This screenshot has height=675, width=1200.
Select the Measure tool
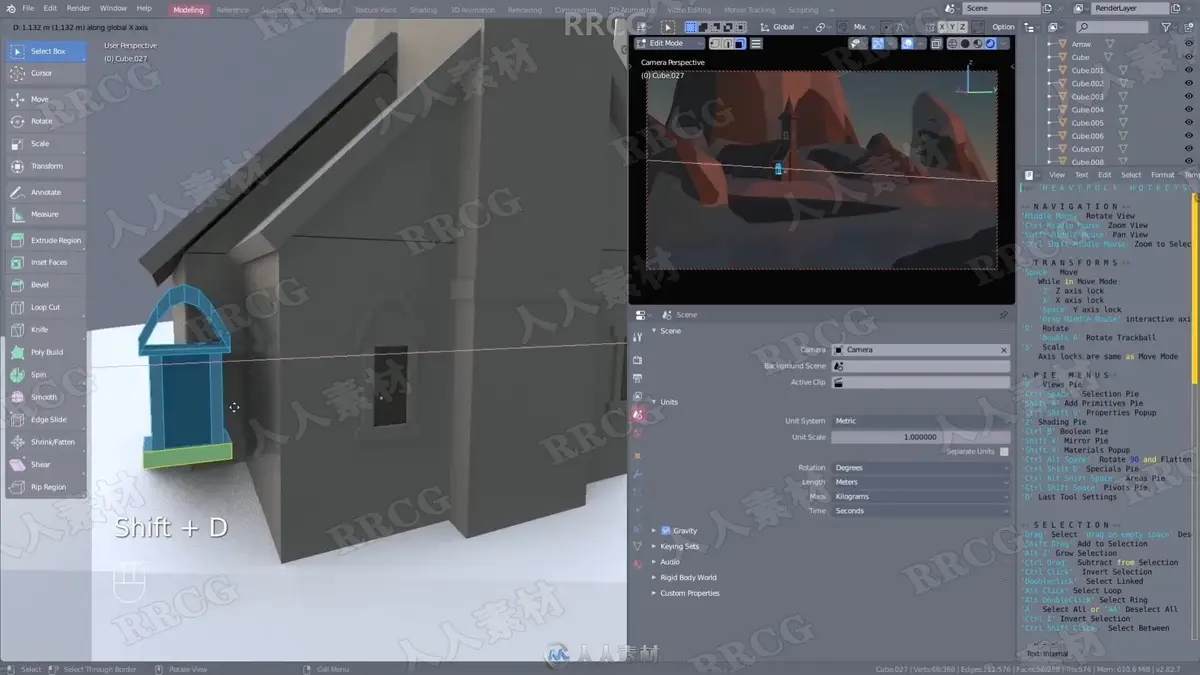(46, 214)
